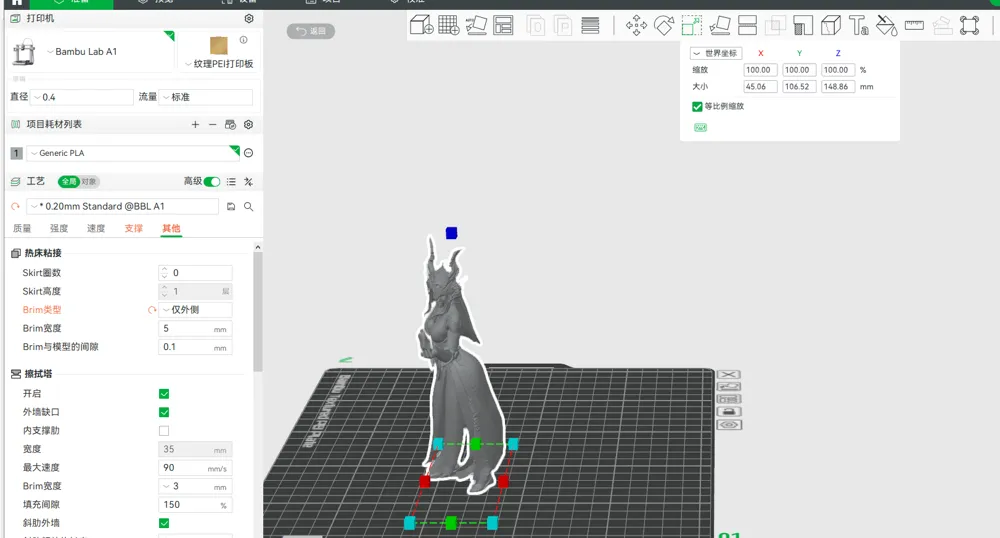Remove a filament with minus icon
This screenshot has width=1000, height=538.
pos(212,124)
